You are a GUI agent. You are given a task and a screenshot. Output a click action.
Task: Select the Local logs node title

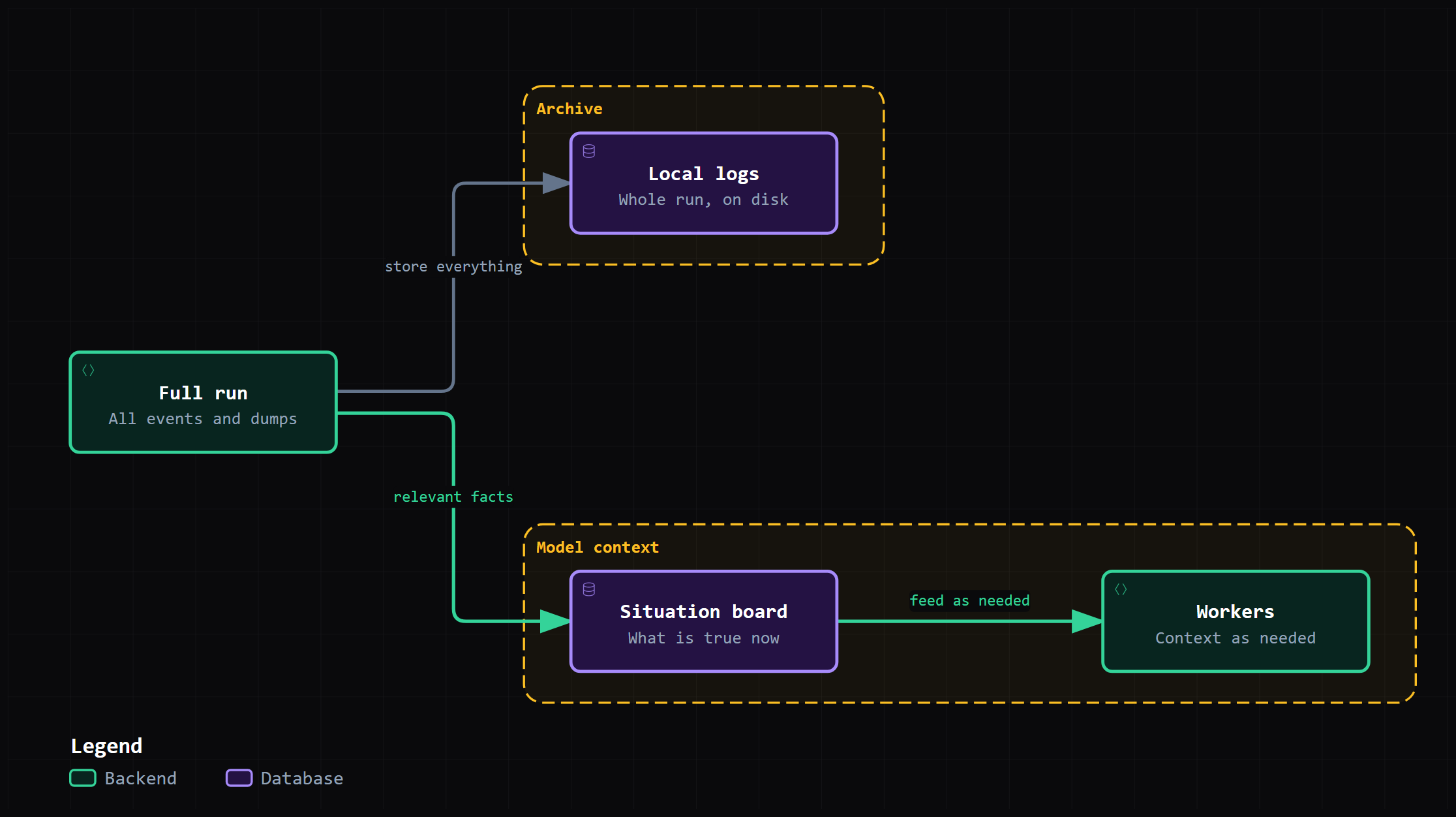[x=703, y=174]
